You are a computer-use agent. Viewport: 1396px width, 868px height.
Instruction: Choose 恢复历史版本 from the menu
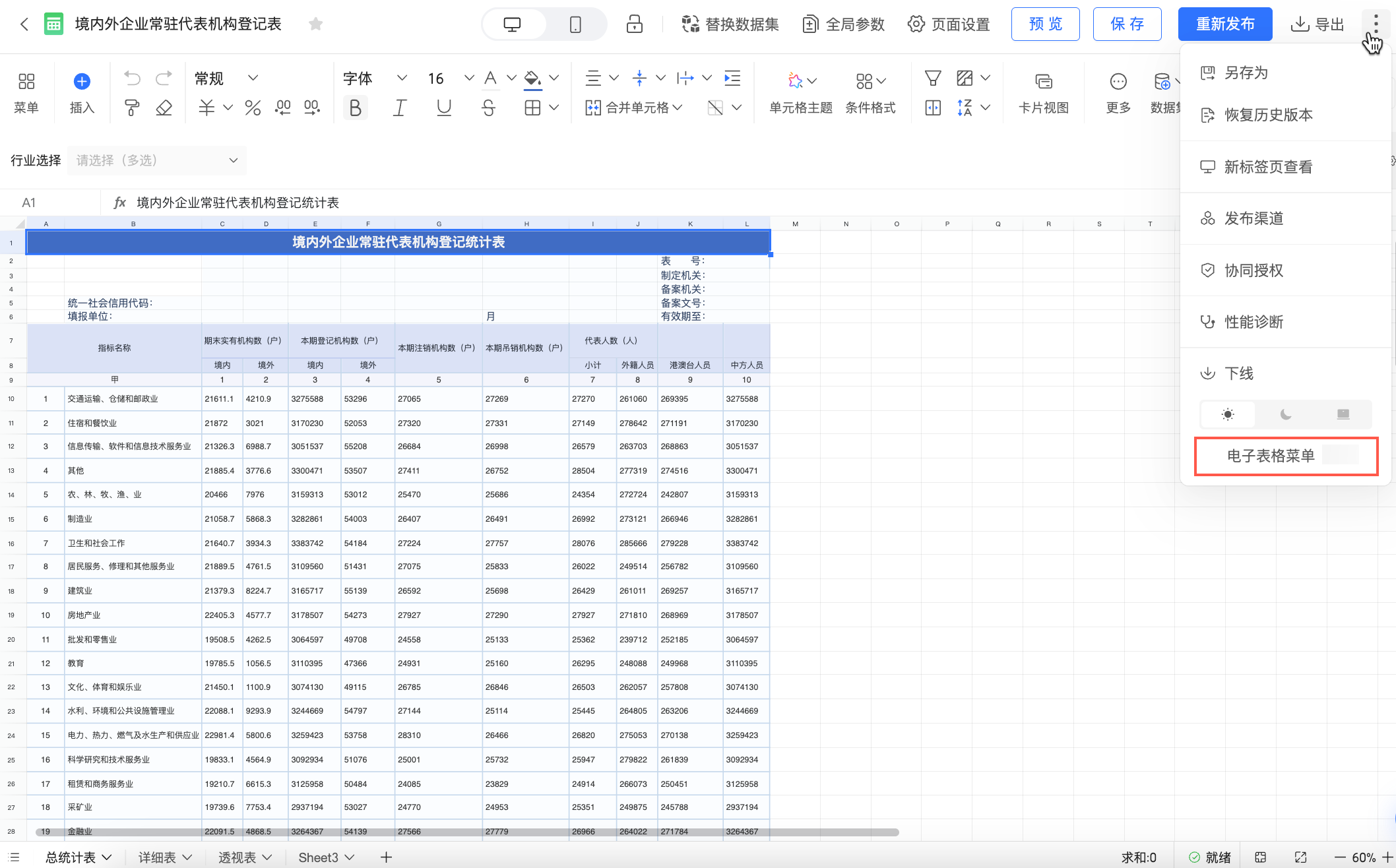[x=1268, y=115]
